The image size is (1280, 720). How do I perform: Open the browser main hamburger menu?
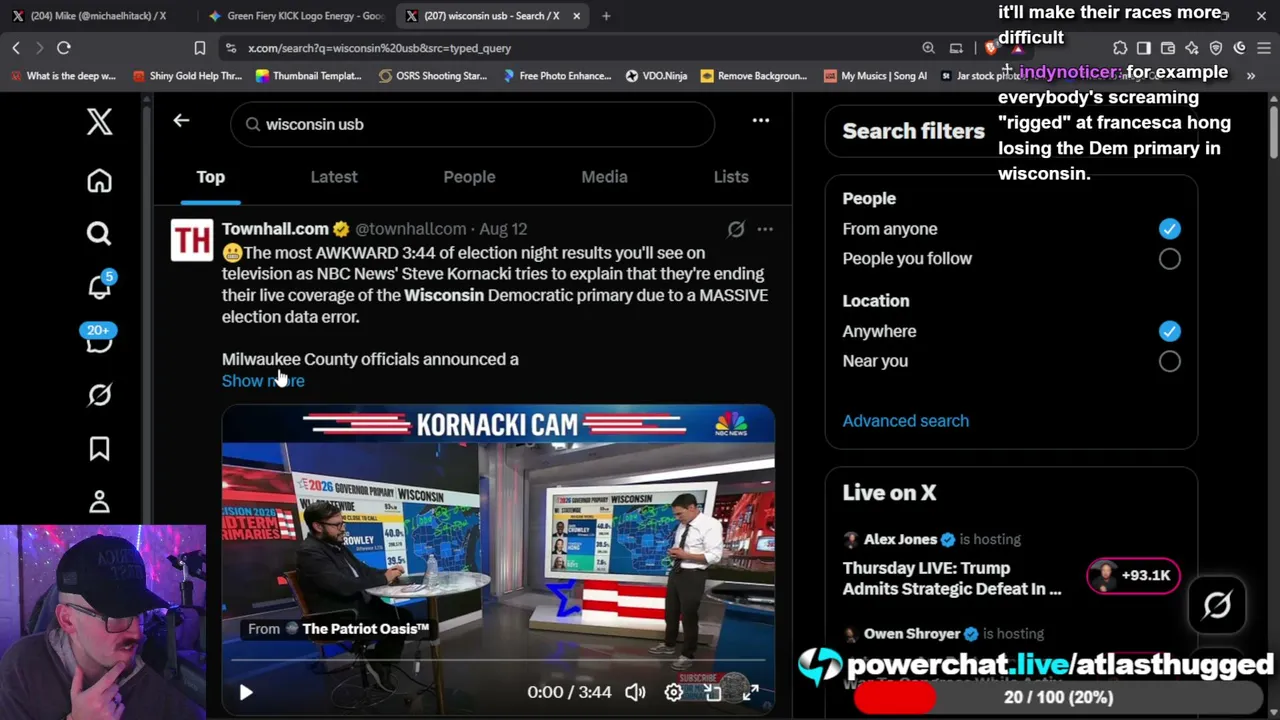pyautogui.click(x=1264, y=48)
